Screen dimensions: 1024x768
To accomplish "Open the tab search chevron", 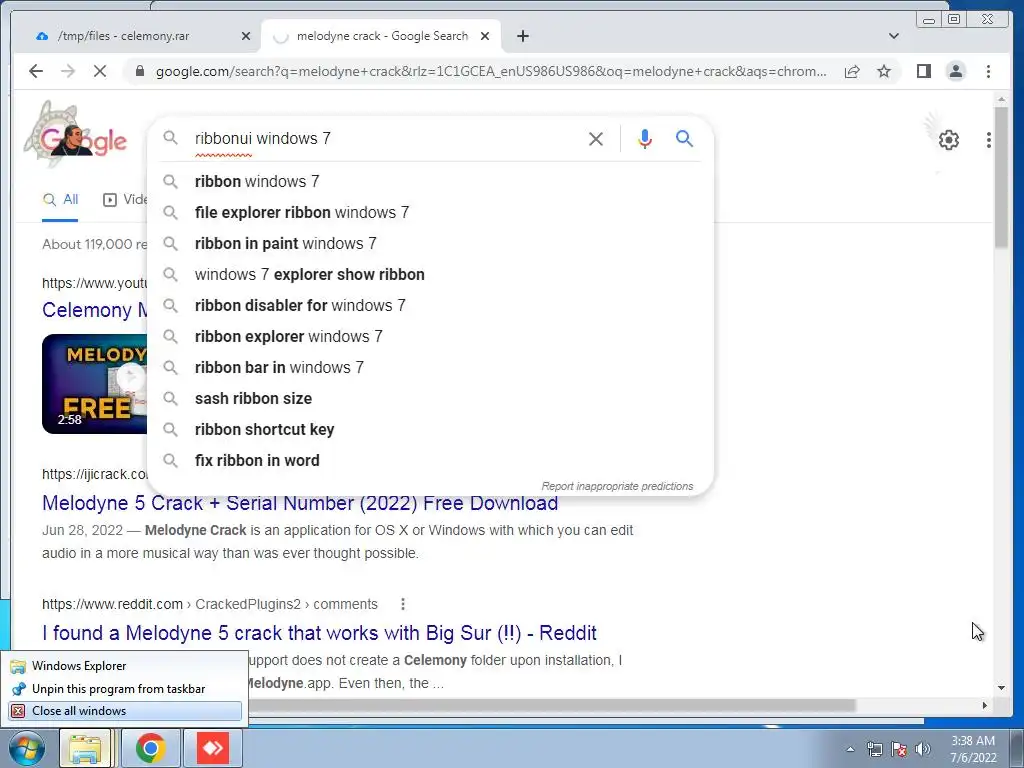I will point(893,36).
